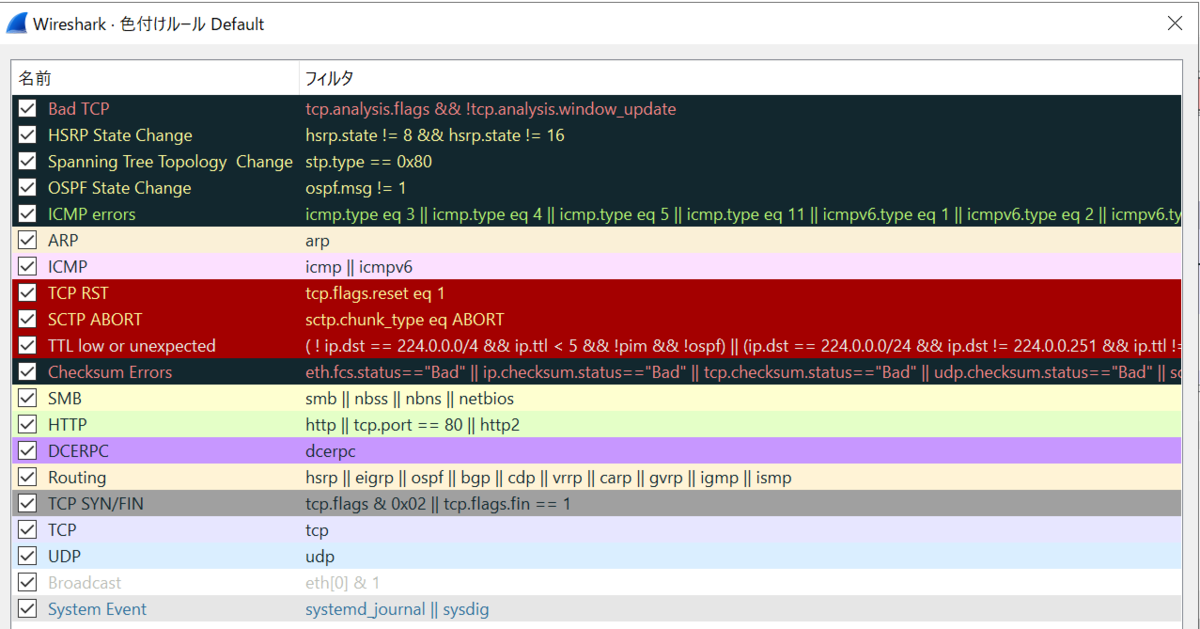Close the coloring rules dialog
This screenshot has width=1200, height=629.
coord(1174,22)
